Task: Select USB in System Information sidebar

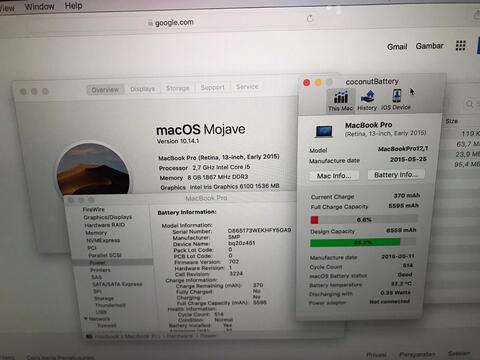Action: [101, 312]
